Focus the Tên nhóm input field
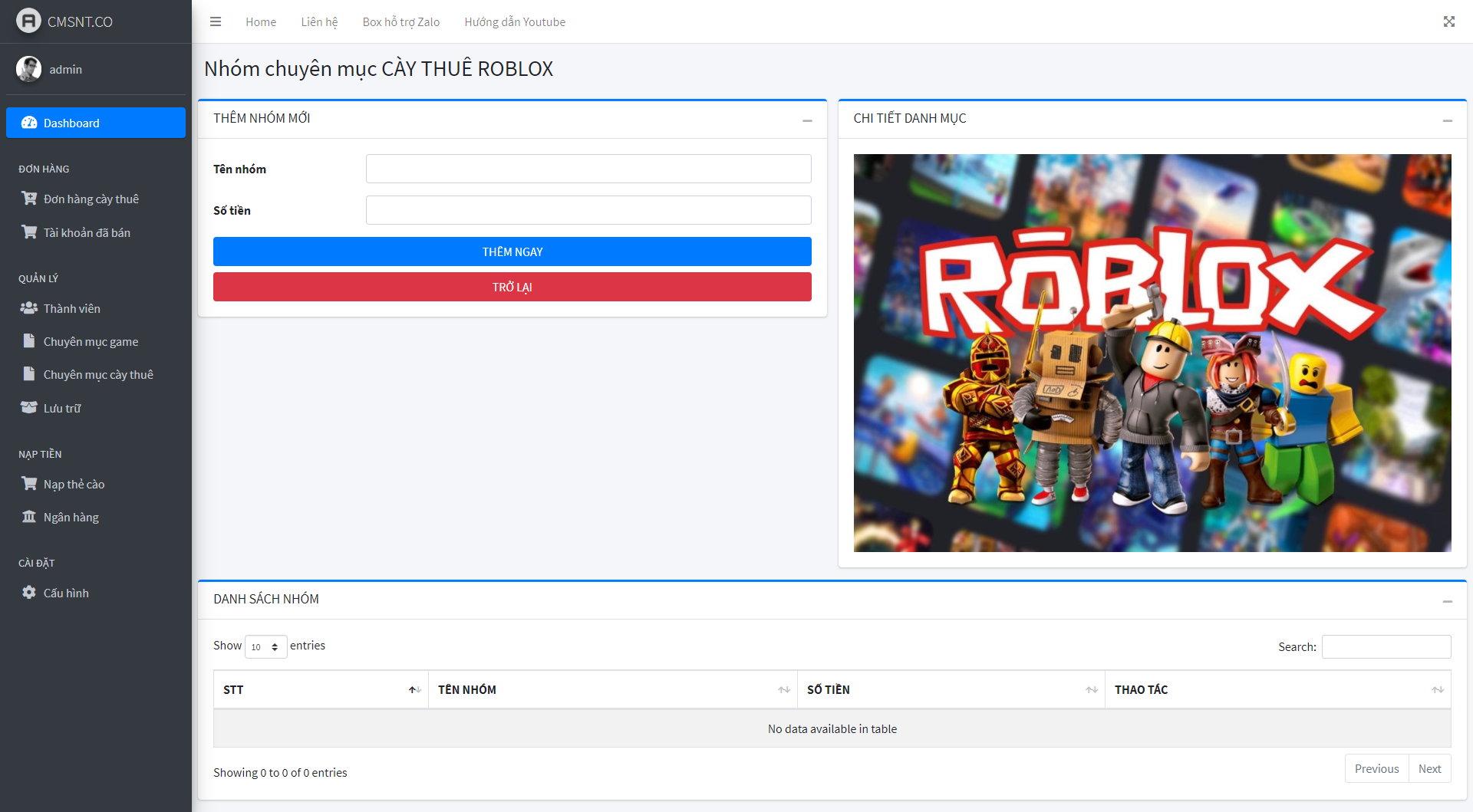The image size is (1473, 812). tap(588, 169)
